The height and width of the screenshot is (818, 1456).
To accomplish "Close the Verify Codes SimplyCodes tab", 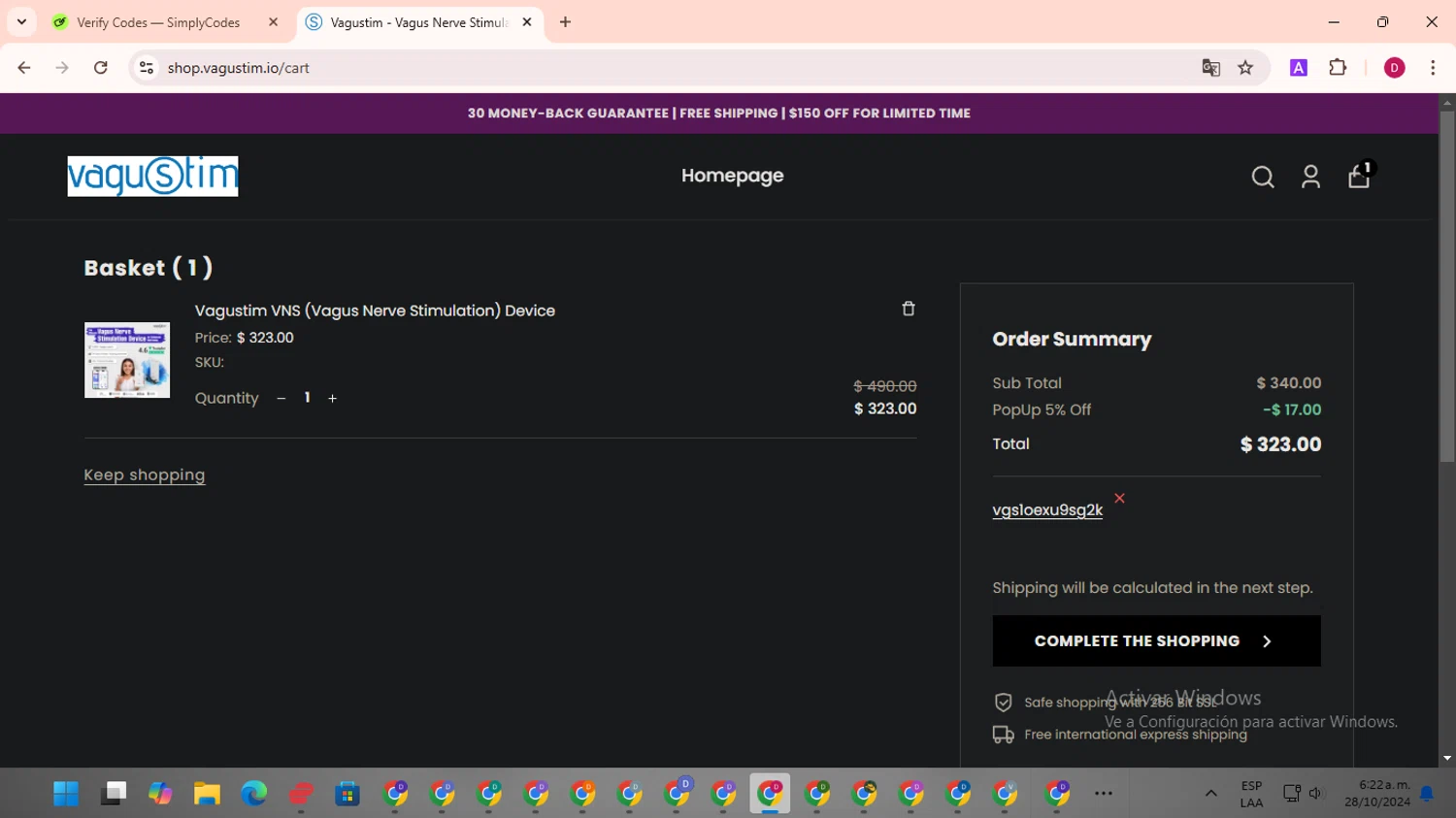I will click(273, 22).
